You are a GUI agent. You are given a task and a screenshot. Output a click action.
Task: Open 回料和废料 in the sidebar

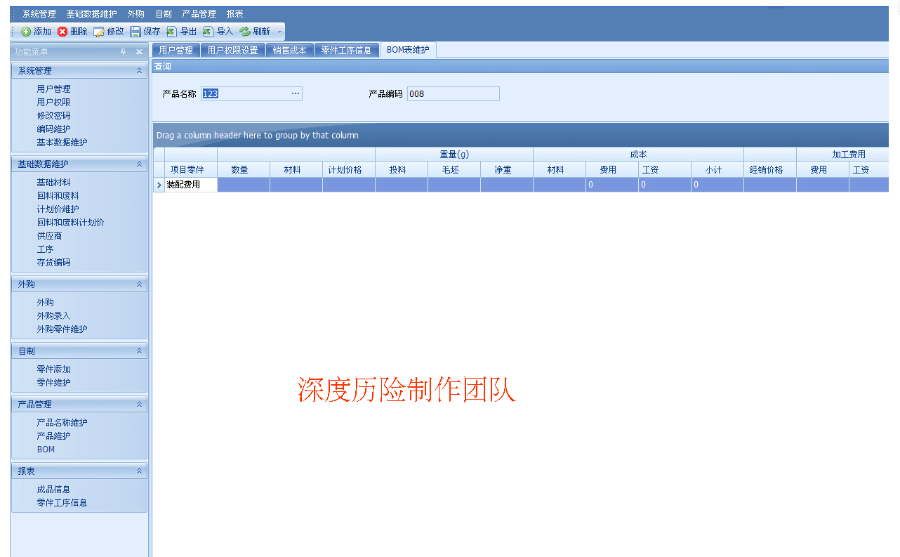pyautogui.click(x=58, y=196)
